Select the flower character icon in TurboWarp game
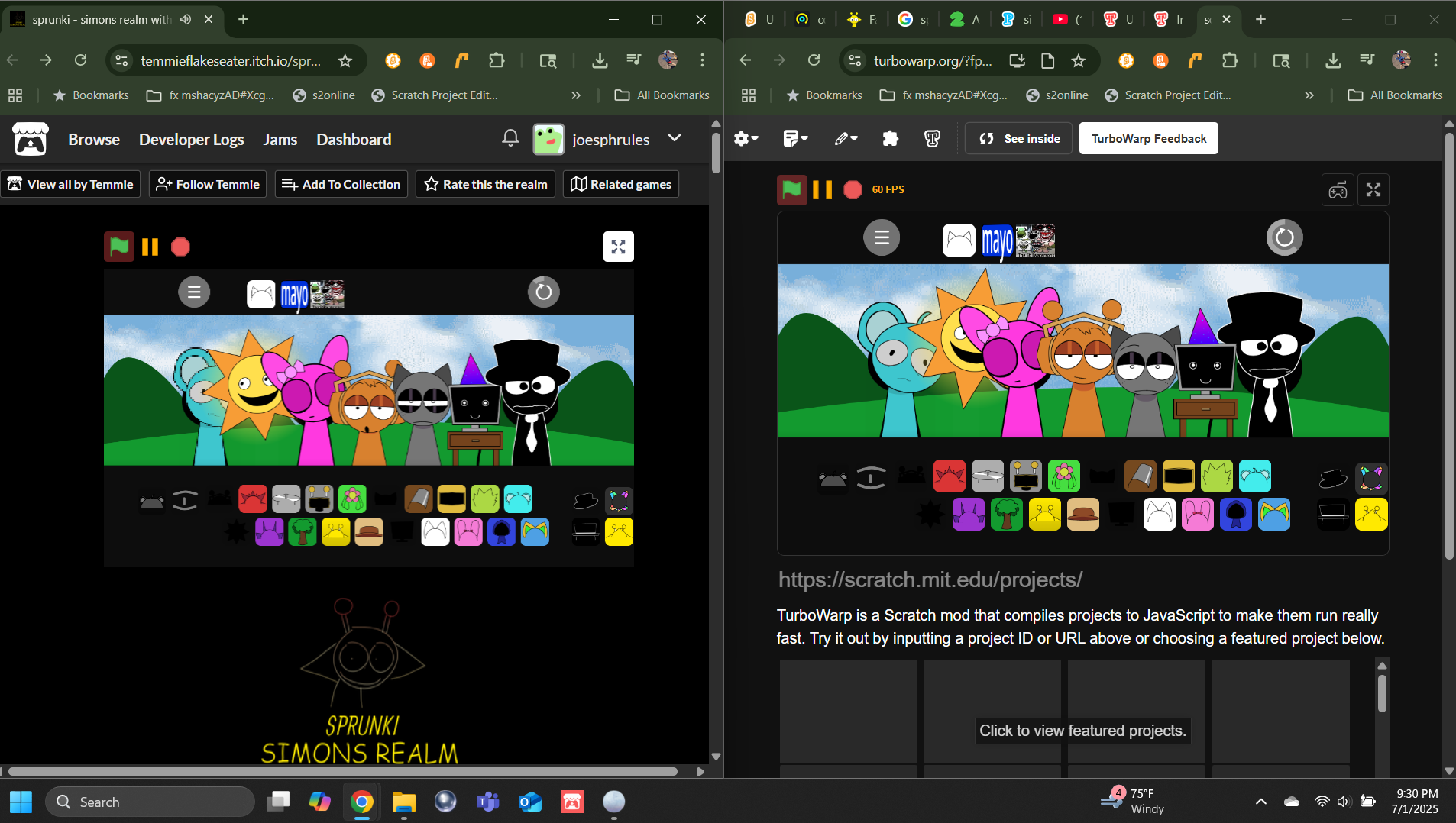Screen dimensions: 1456x823 (1064, 476)
